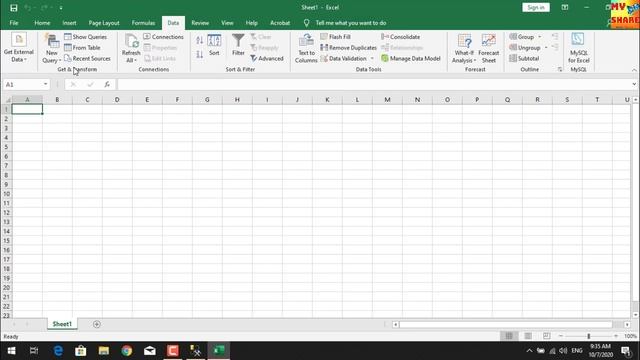640x360 pixels.
Task: Switch to Normal view
Action: (x=509, y=336)
